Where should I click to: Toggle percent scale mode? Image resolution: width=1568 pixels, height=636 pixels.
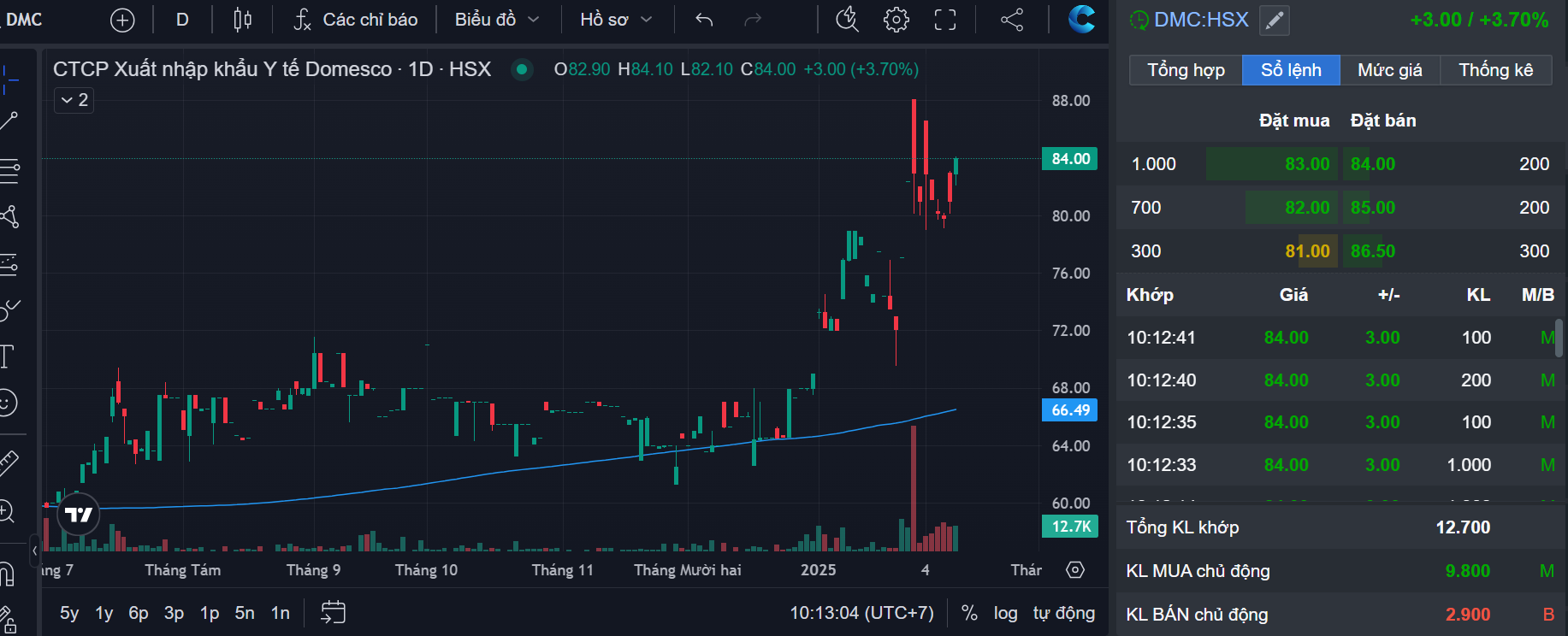click(969, 612)
